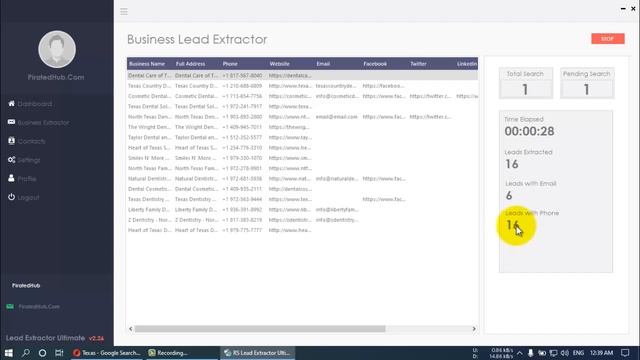The width and height of the screenshot is (640, 360).
Task: Open Task View icon in taskbar
Action: 59,353
